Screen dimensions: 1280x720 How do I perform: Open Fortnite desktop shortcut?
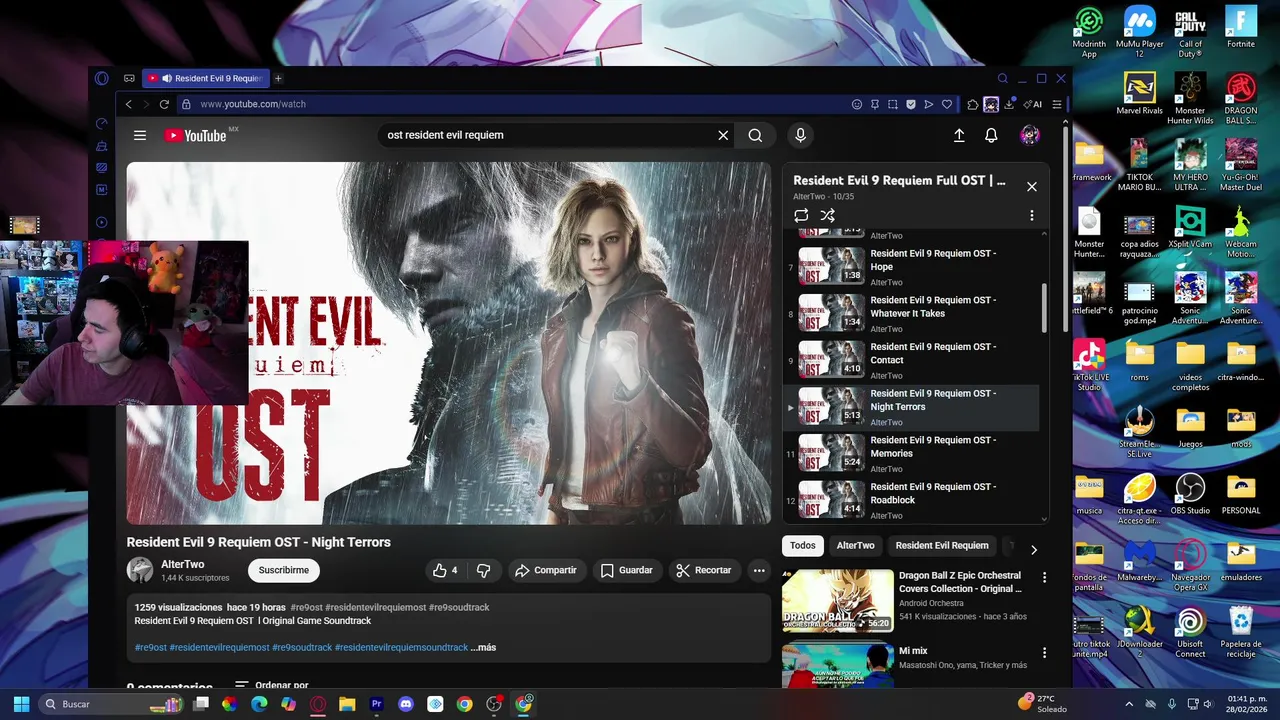pyautogui.click(x=1241, y=28)
